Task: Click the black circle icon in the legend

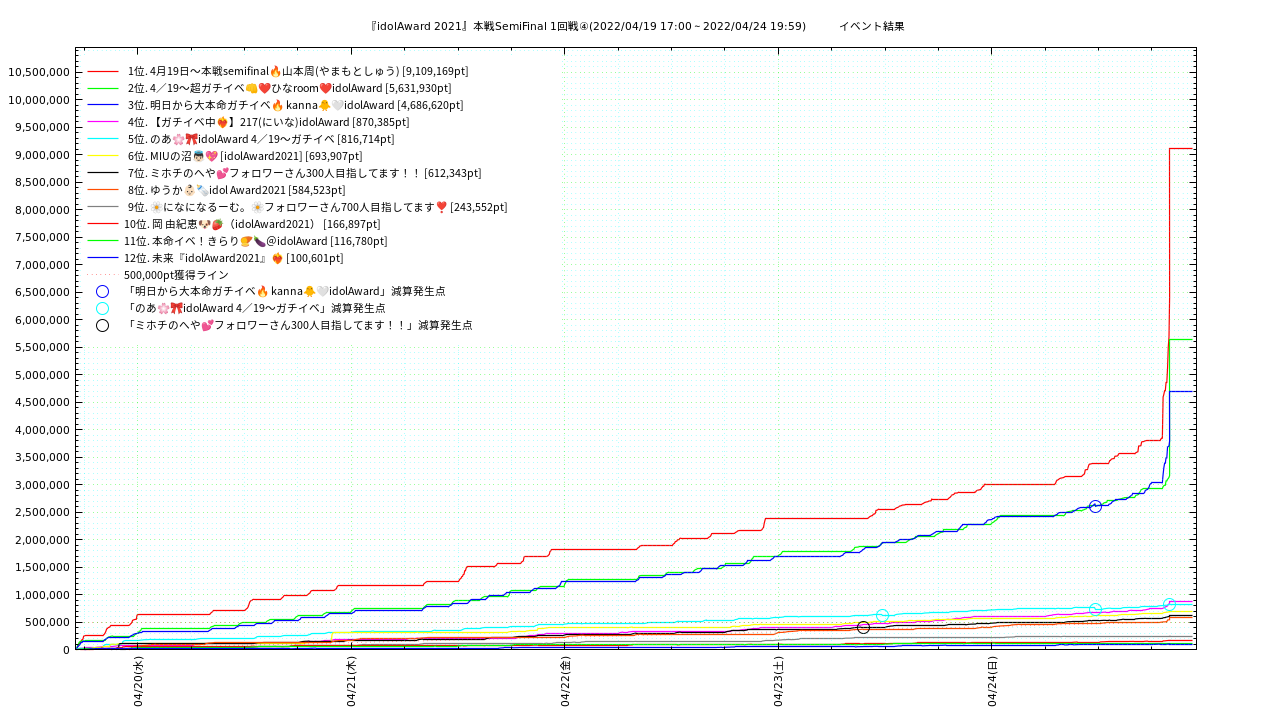Action: [x=102, y=326]
